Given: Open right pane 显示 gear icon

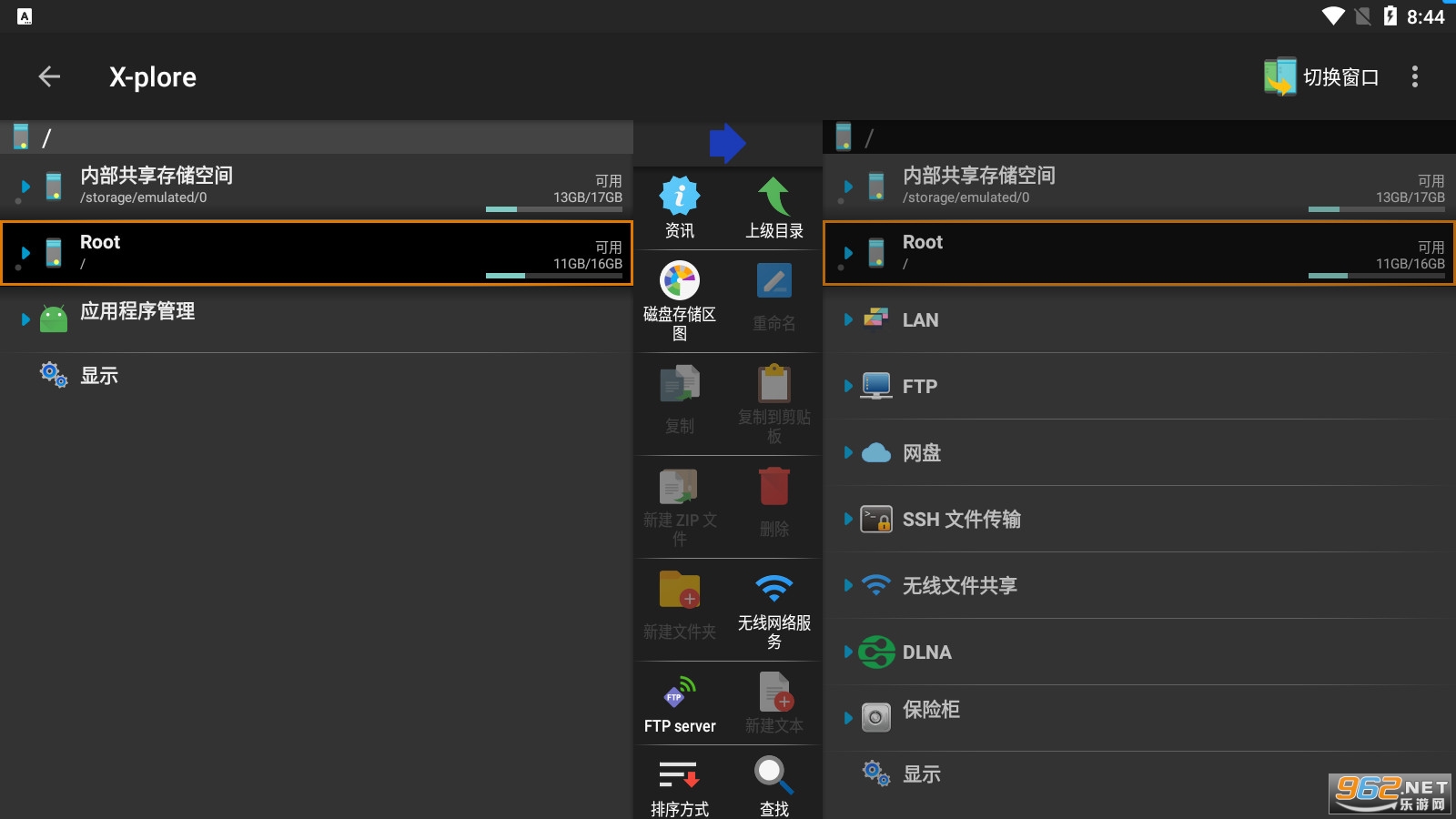Looking at the screenshot, I should [876, 773].
